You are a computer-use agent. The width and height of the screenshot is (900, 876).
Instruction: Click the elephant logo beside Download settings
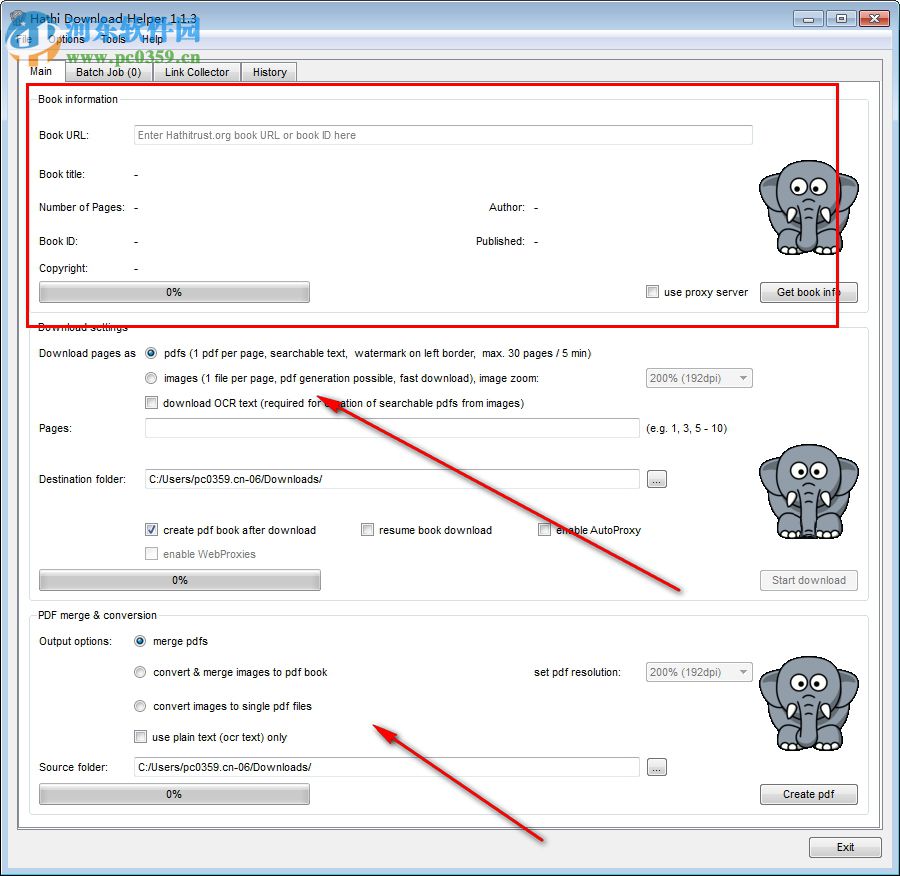[x=808, y=492]
